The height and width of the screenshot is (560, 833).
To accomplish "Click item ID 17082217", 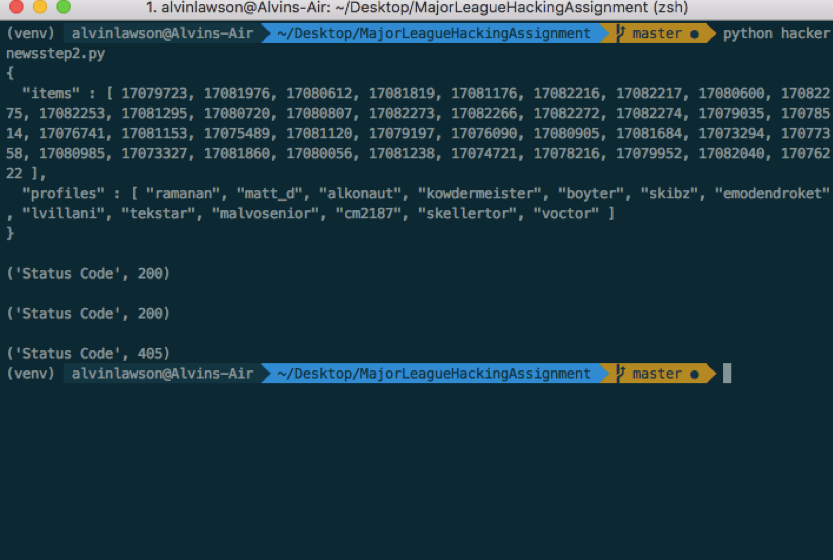I will tap(649, 94).
